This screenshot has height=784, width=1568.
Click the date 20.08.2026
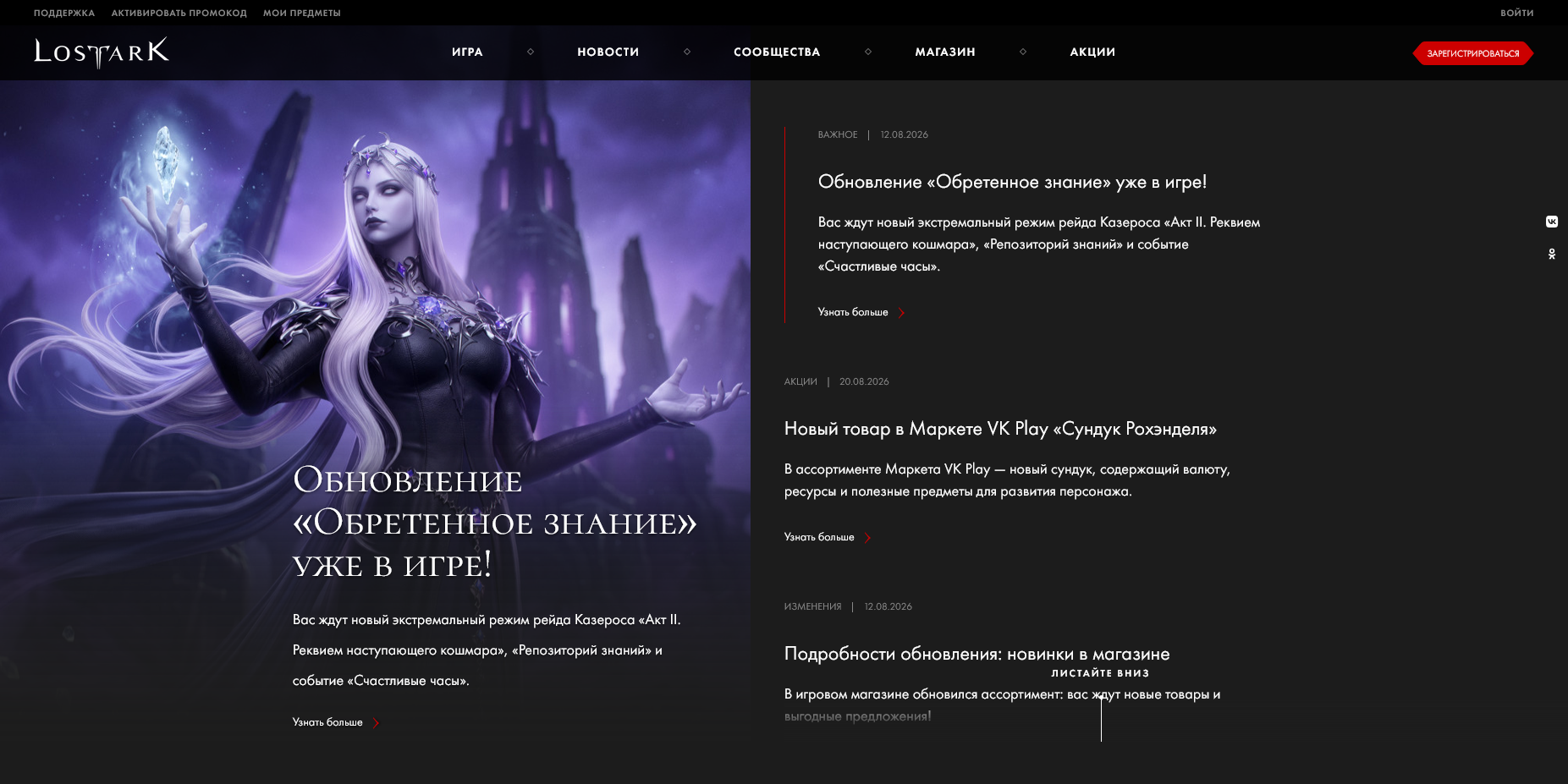pyautogui.click(x=864, y=381)
